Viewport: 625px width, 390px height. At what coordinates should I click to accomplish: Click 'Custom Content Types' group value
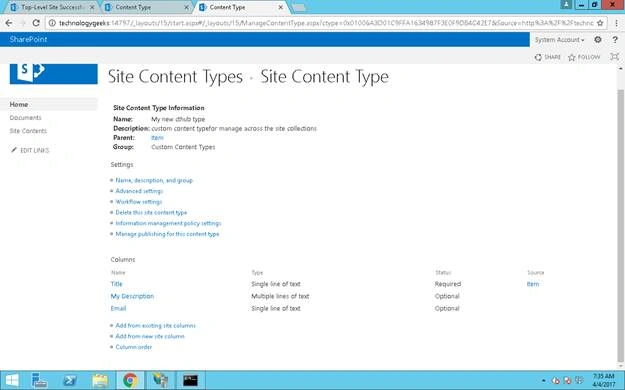pyautogui.click(x=183, y=147)
